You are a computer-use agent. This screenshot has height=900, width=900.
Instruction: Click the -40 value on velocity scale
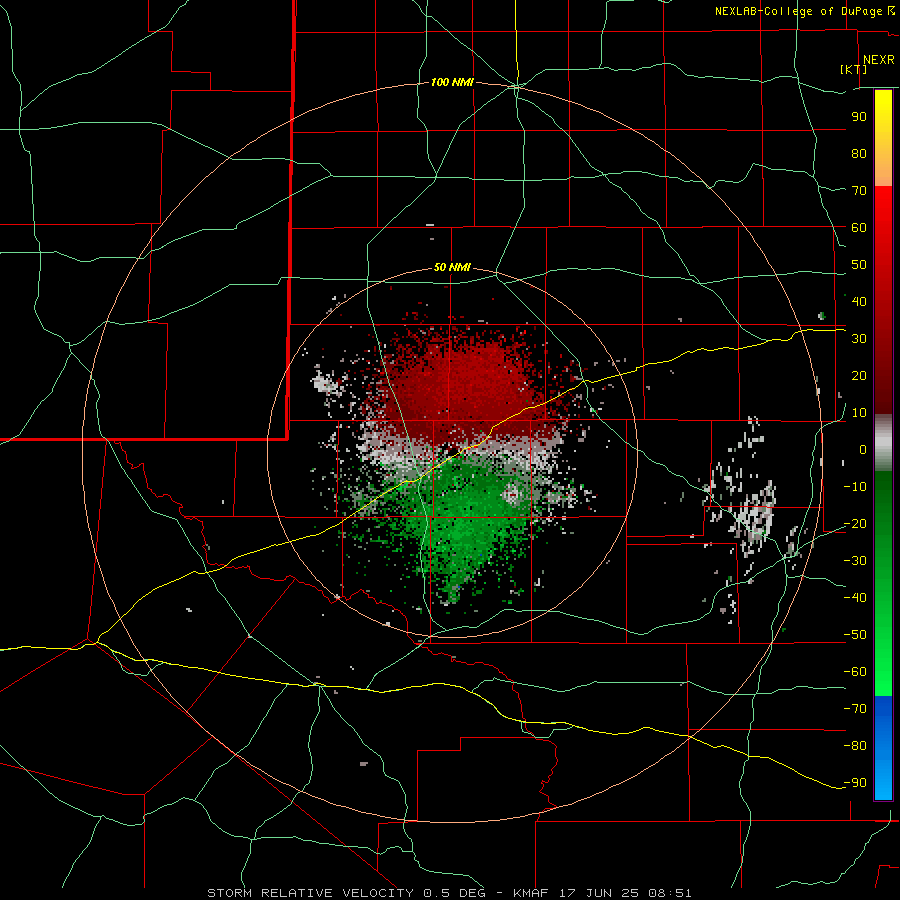point(855,598)
